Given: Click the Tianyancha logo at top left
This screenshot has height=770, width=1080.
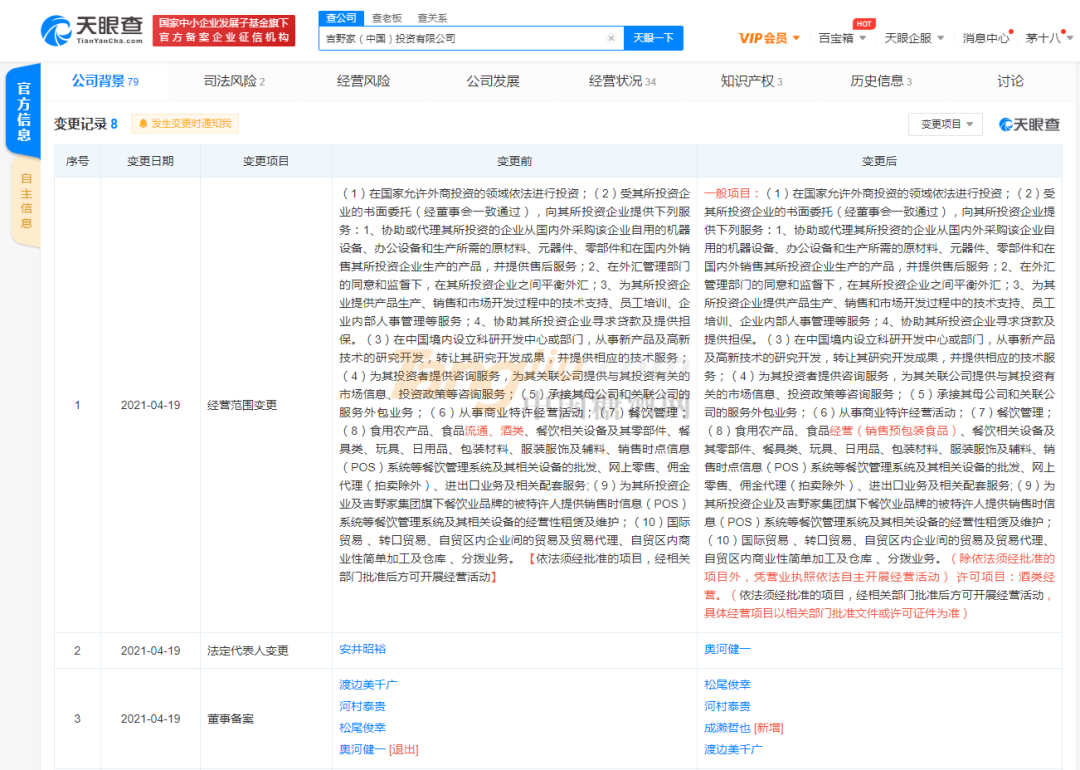Looking at the screenshot, I should pyautogui.click(x=92, y=30).
